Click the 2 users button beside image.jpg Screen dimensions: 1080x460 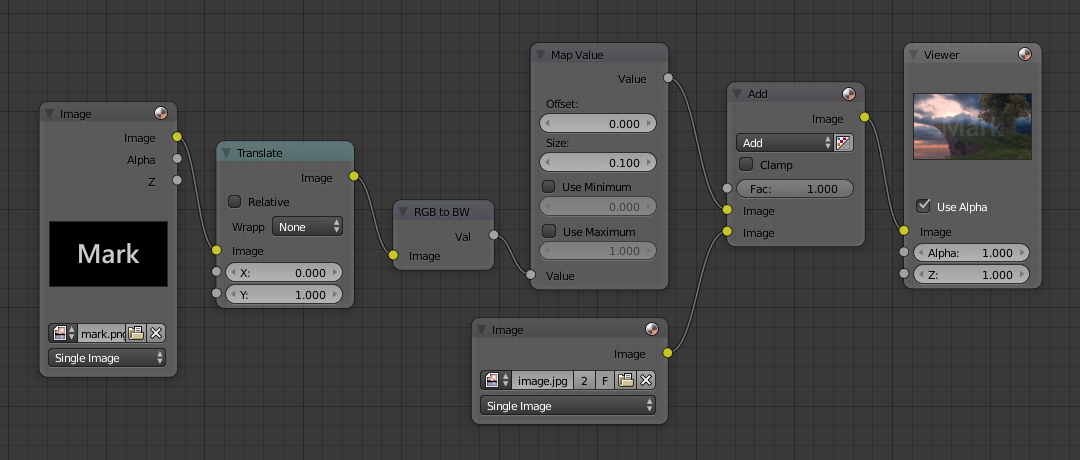pyautogui.click(x=584, y=380)
